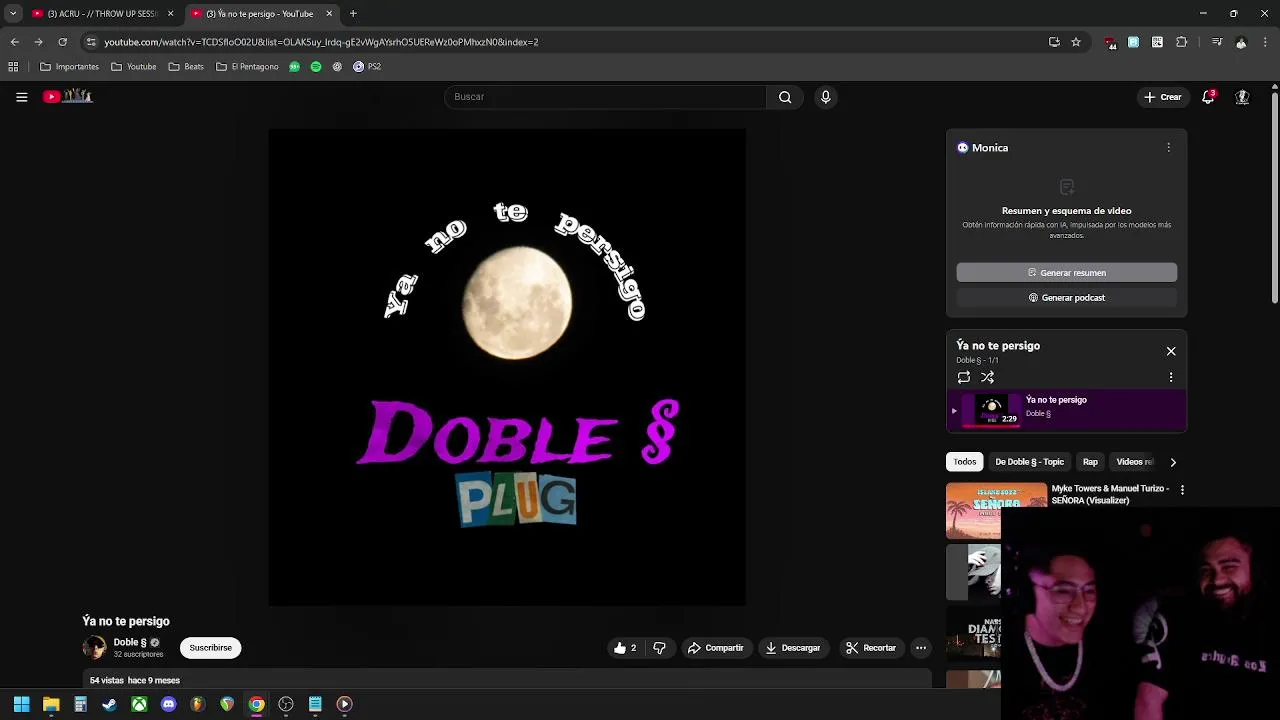Image resolution: width=1280 pixels, height=720 pixels.
Task: Open the YouTube notifications bell
Action: 1208,97
